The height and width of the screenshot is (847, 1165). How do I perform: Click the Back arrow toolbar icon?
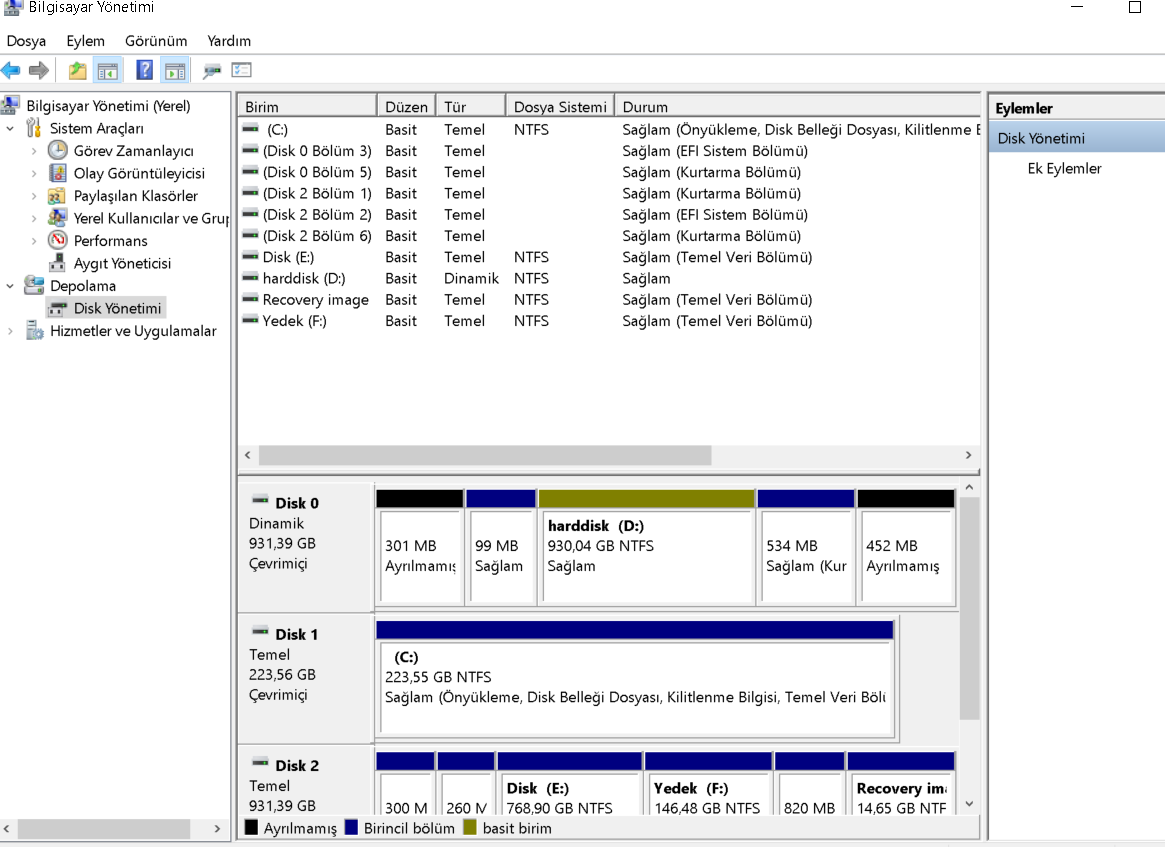point(10,71)
